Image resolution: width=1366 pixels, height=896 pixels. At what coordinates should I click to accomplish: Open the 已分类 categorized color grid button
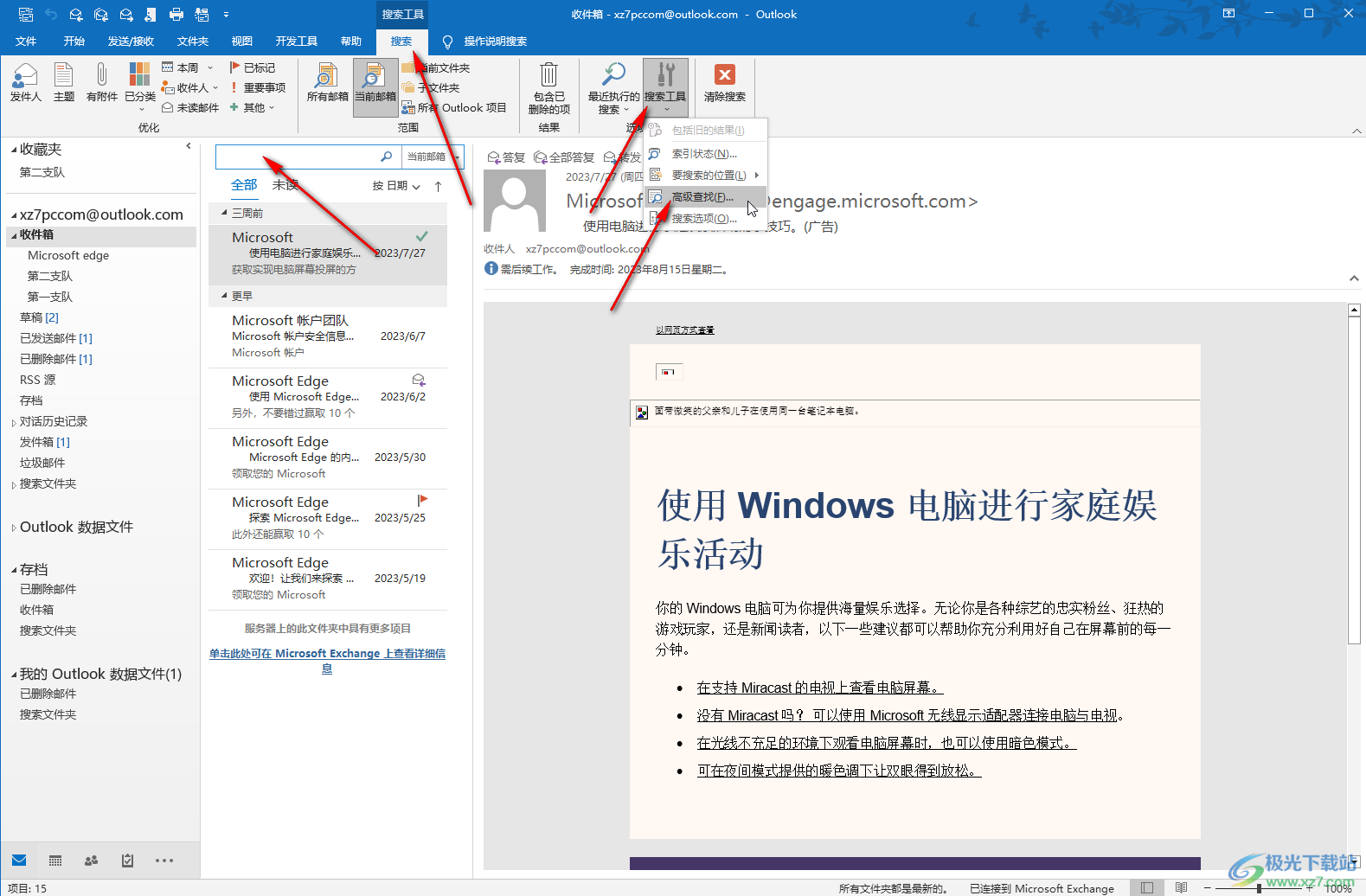(x=139, y=85)
